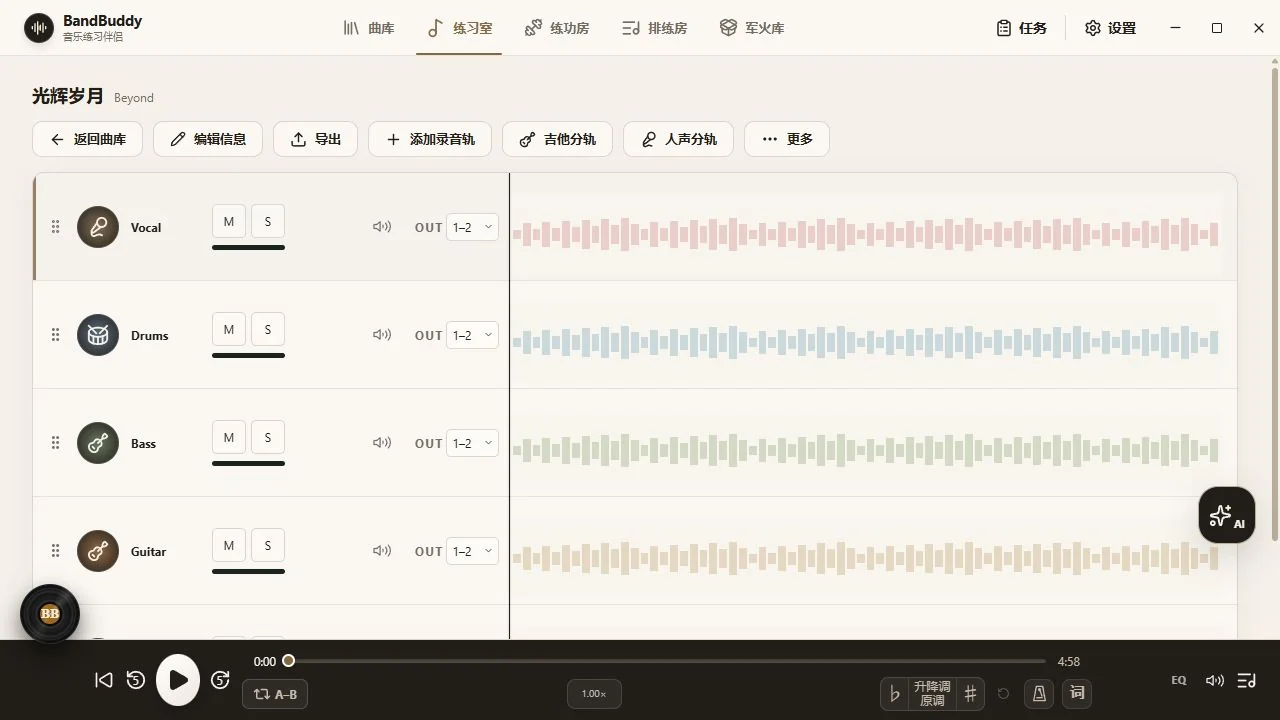Image resolution: width=1280 pixels, height=720 pixels.
Task: Open the Vocal track OUT dropdown
Action: (472, 227)
